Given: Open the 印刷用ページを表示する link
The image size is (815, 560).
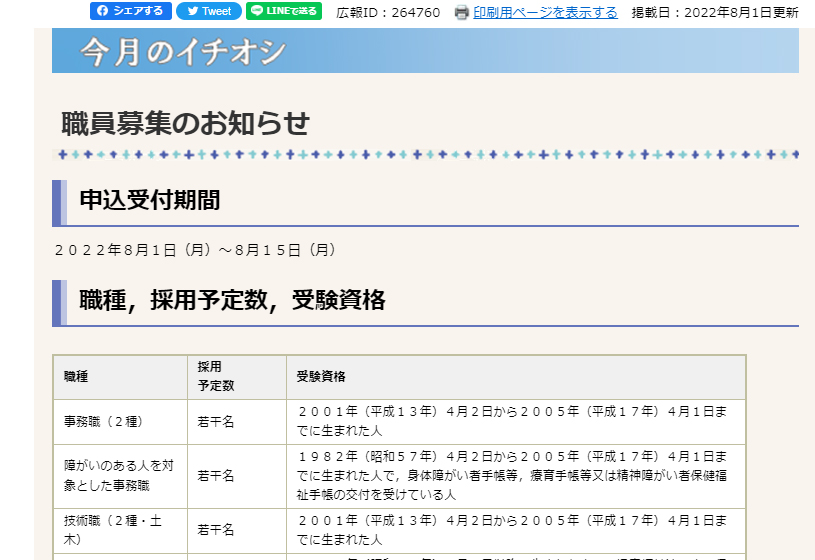Looking at the screenshot, I should [545, 13].
